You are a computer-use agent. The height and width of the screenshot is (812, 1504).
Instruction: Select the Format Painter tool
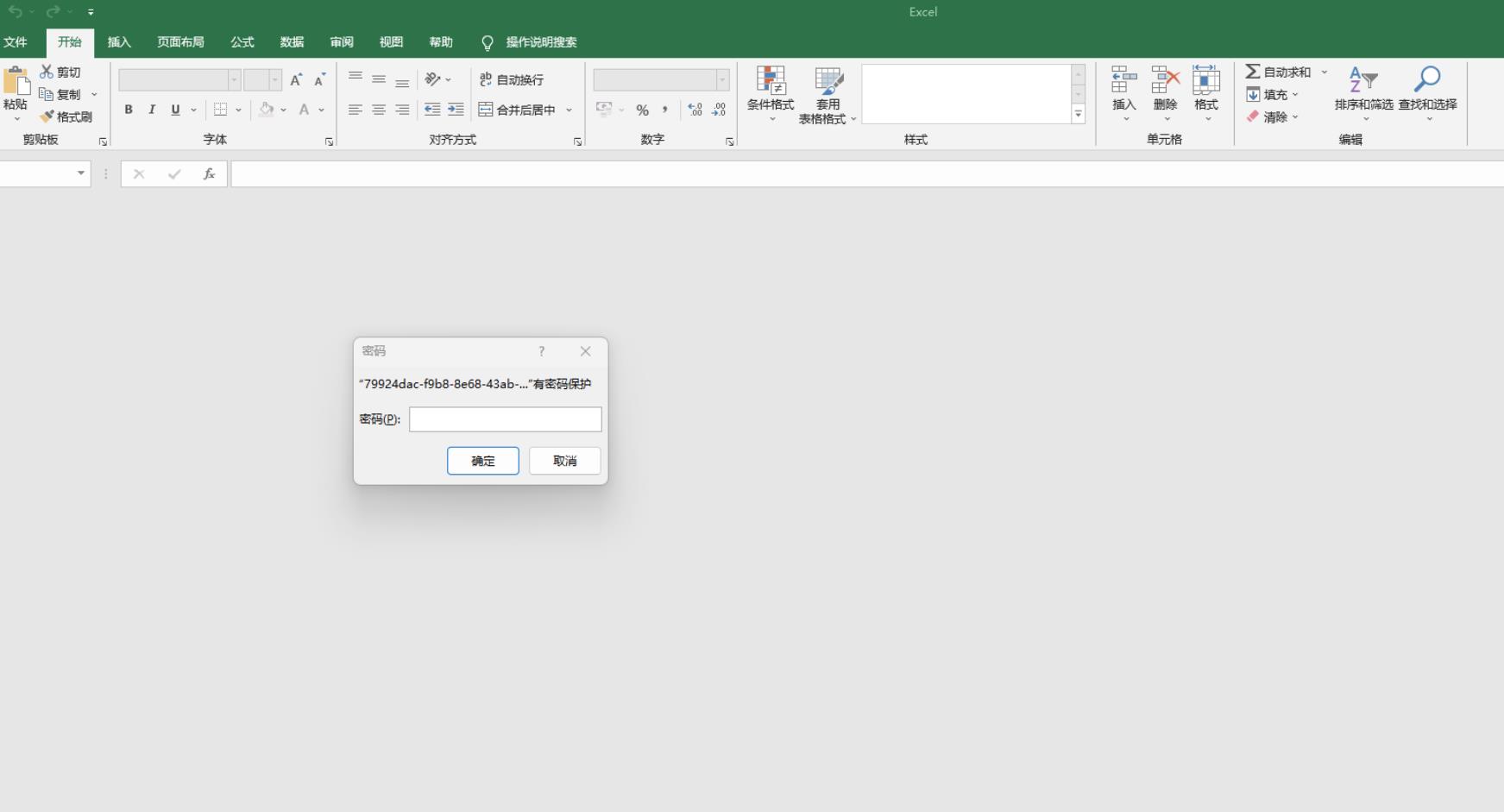coord(66,116)
